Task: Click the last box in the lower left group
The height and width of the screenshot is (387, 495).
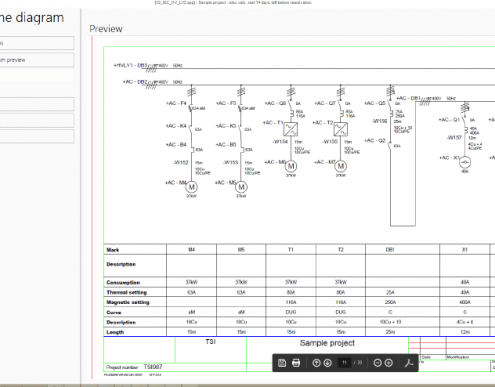Action: point(37,136)
